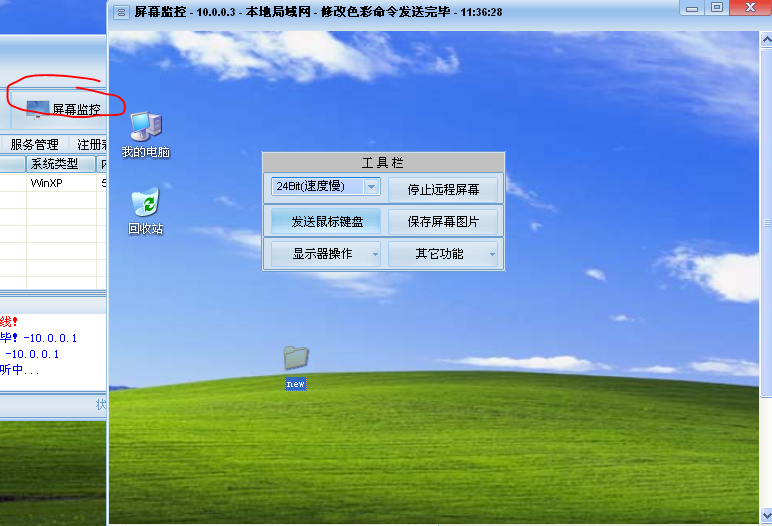Click the log line '-10.0.0.1' first entry
This screenshot has height=526, width=772.
(x=38, y=338)
